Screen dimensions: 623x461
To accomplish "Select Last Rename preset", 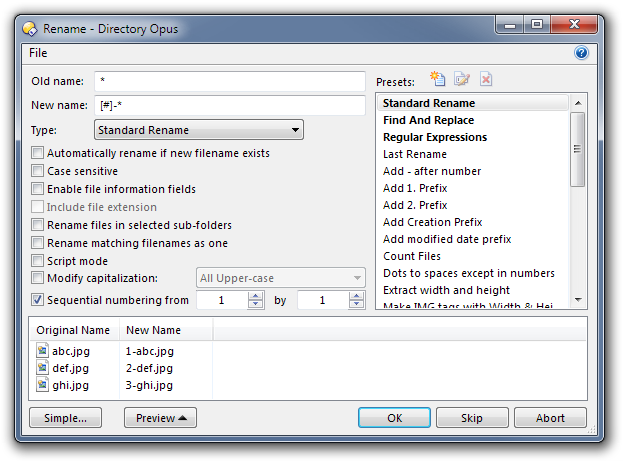I will coord(472,154).
